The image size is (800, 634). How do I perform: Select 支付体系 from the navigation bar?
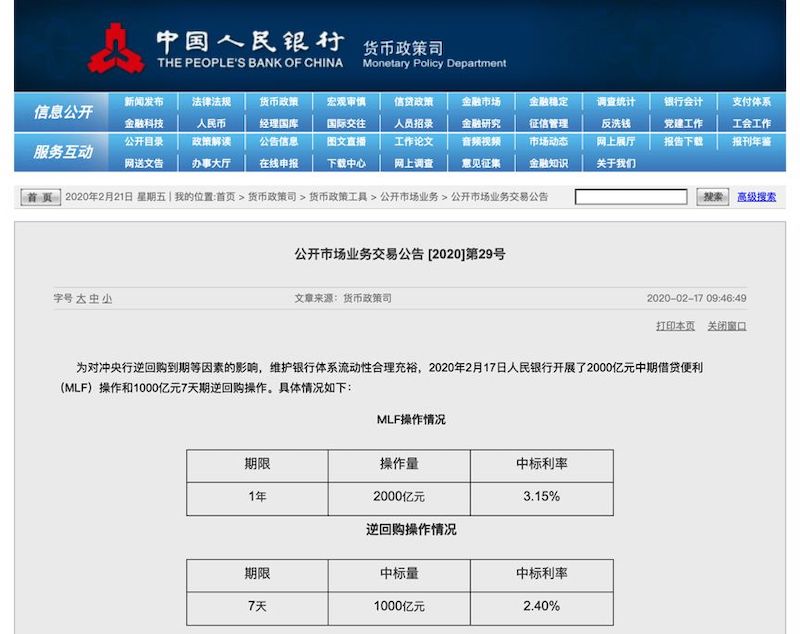click(751, 102)
